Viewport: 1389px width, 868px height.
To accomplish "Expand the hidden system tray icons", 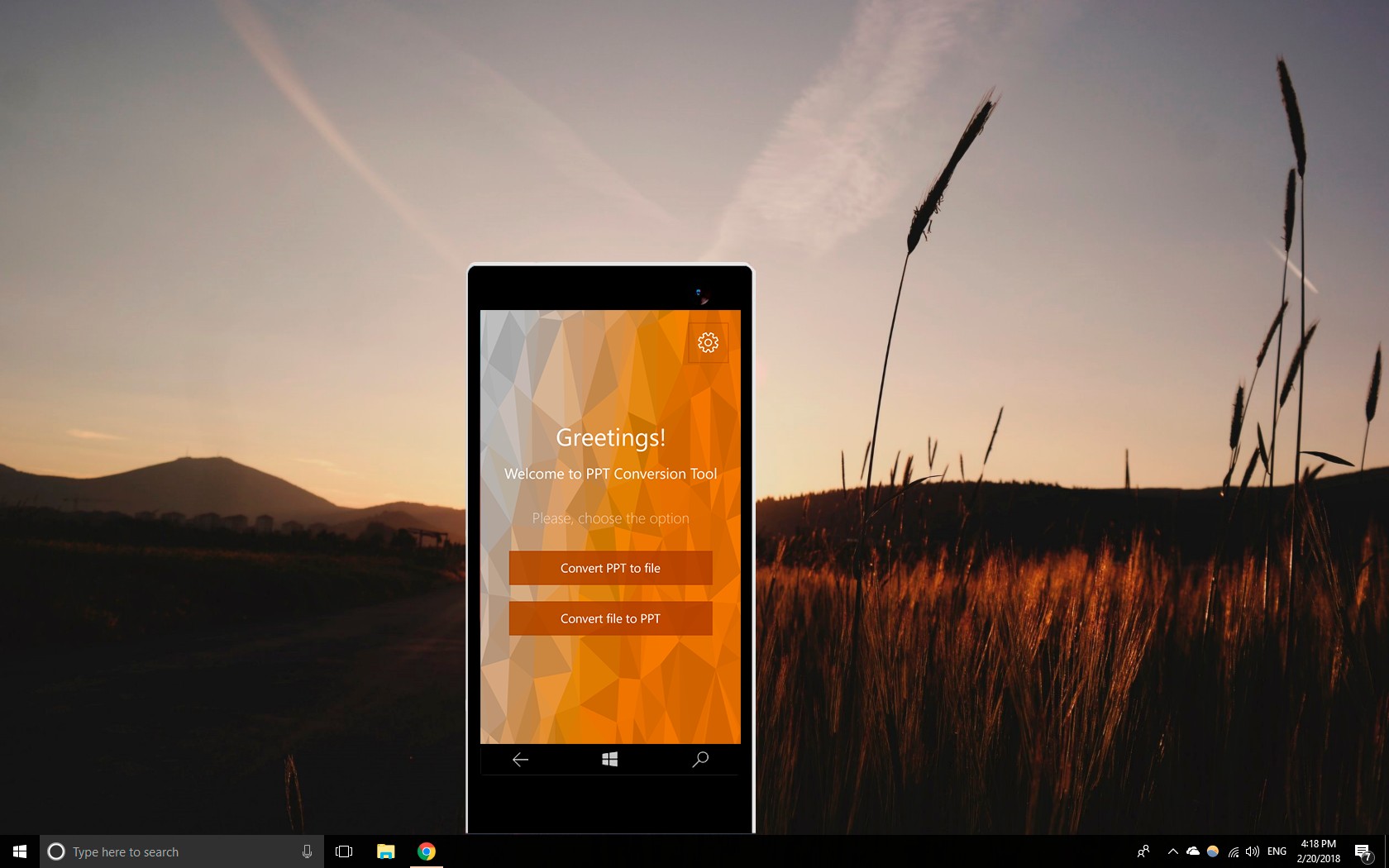I will [x=1172, y=851].
